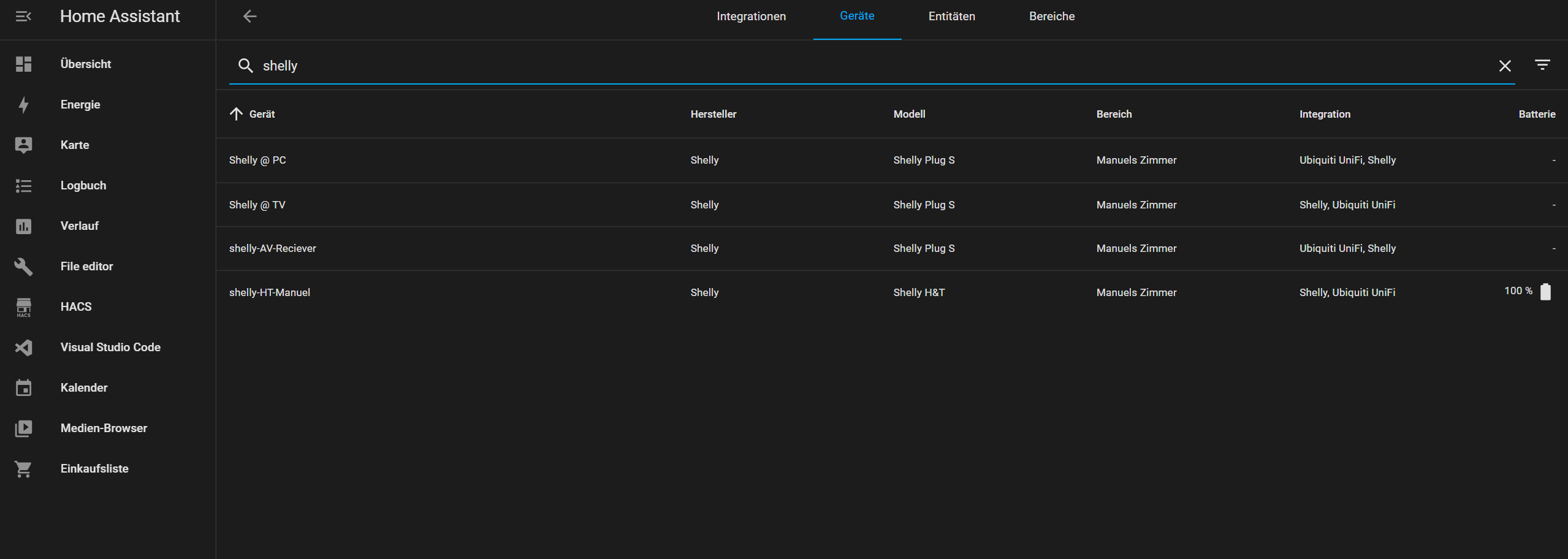The image size is (1568, 559).
Task: Open File editor in the sidebar
Action: [x=108, y=267]
